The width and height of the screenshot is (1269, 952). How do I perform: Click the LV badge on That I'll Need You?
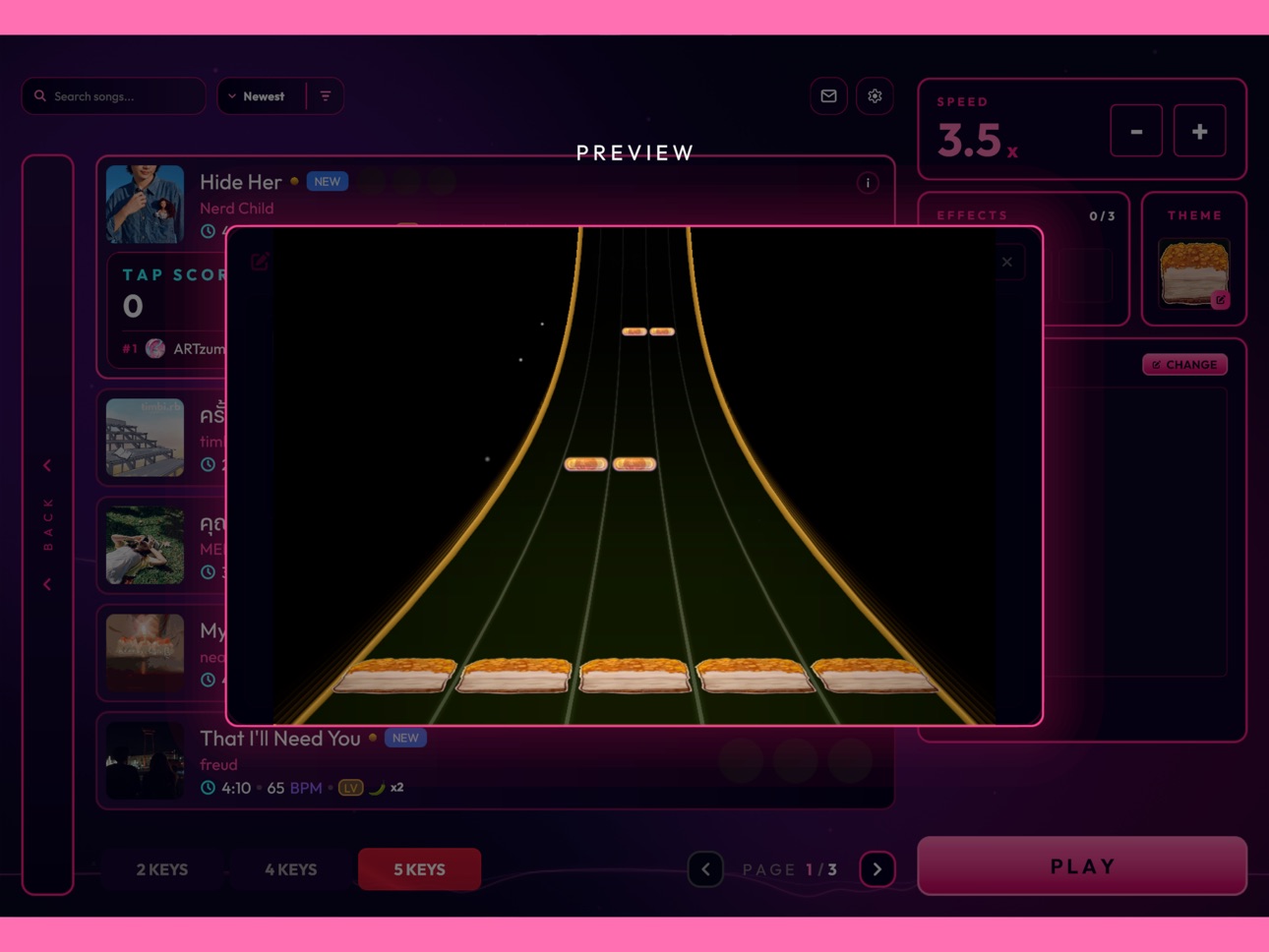tap(350, 788)
